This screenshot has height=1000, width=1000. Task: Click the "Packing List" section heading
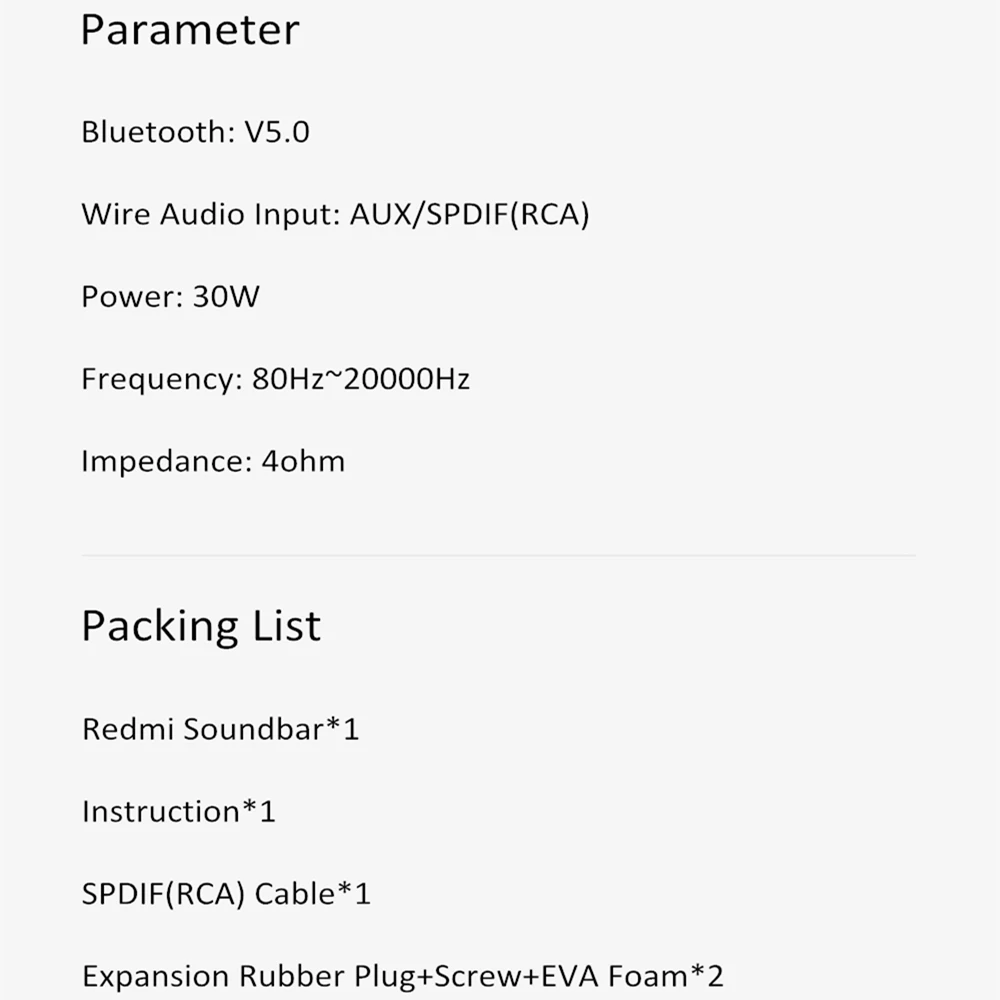pyautogui.click(x=201, y=626)
